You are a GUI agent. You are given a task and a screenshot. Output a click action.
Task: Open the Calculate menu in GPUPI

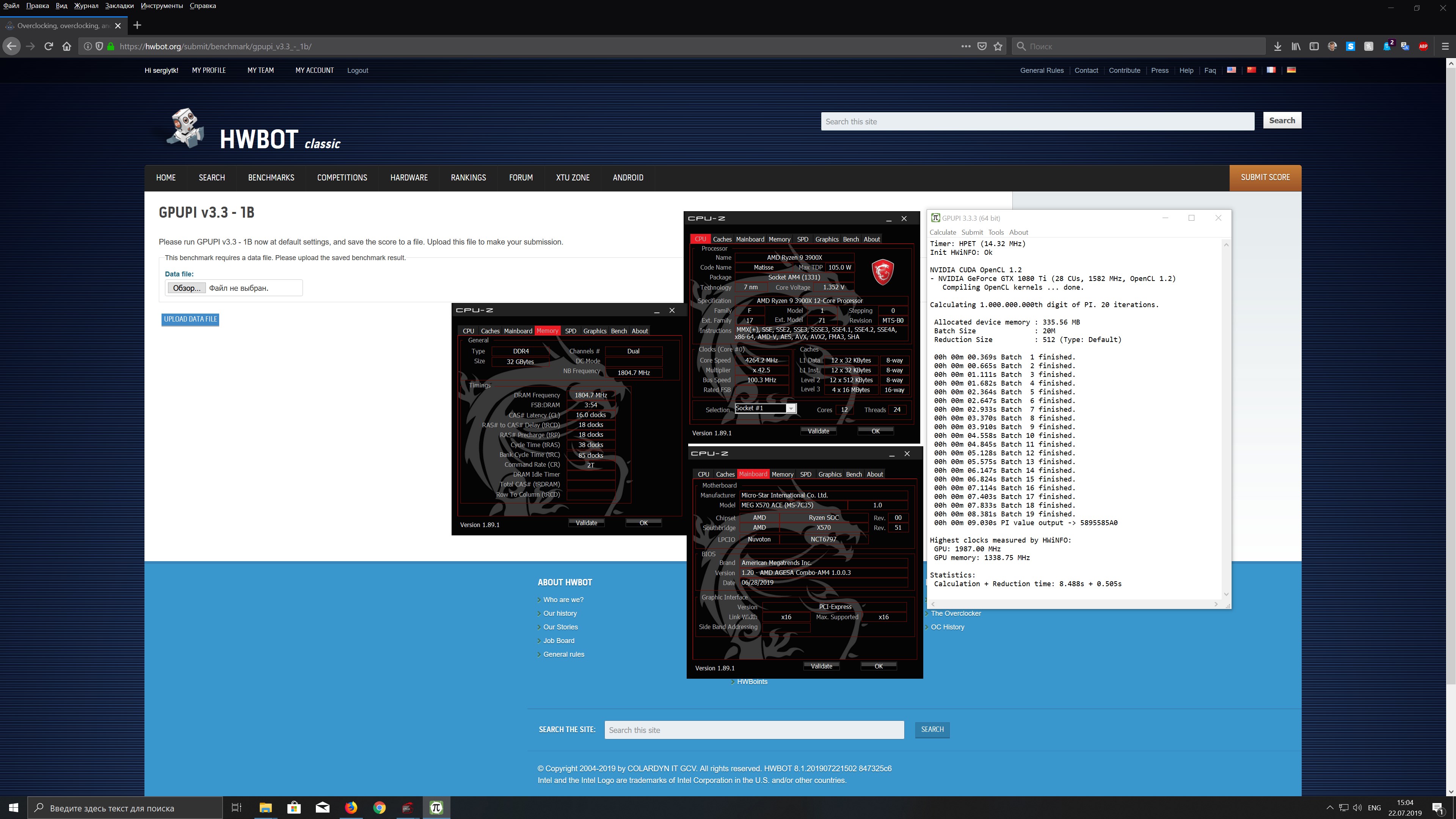(943, 232)
